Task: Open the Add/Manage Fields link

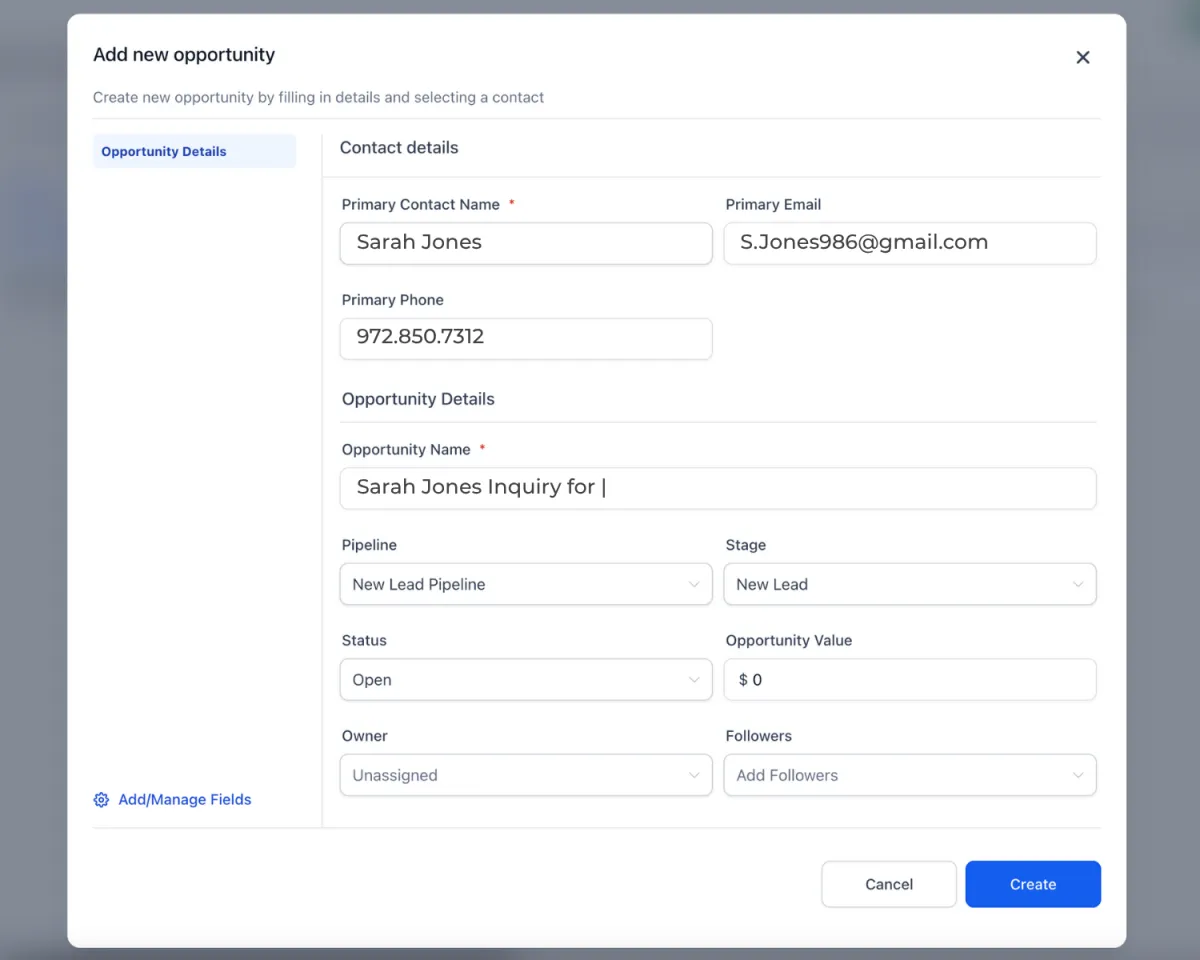Action: click(185, 800)
